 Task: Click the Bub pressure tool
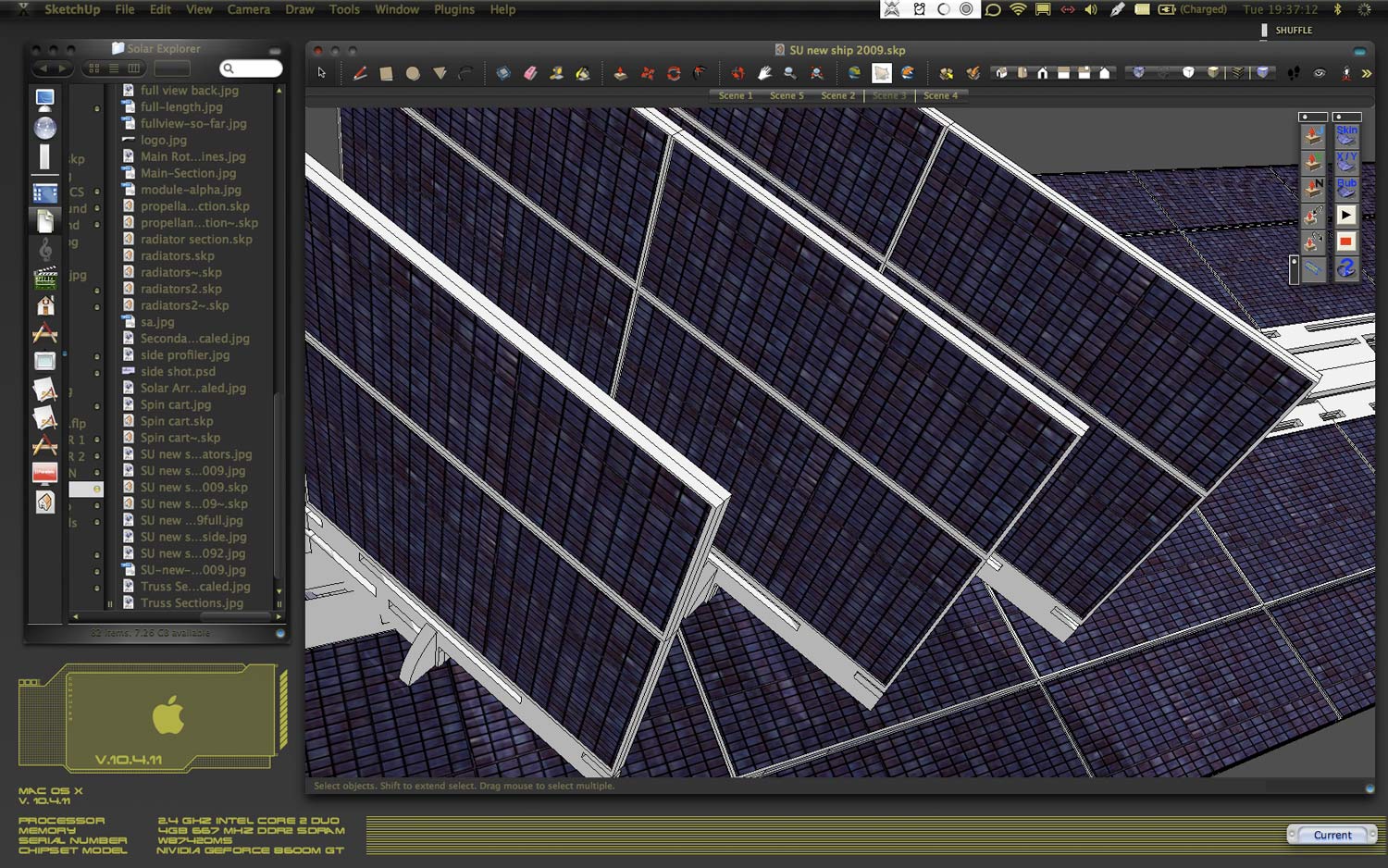(1346, 188)
